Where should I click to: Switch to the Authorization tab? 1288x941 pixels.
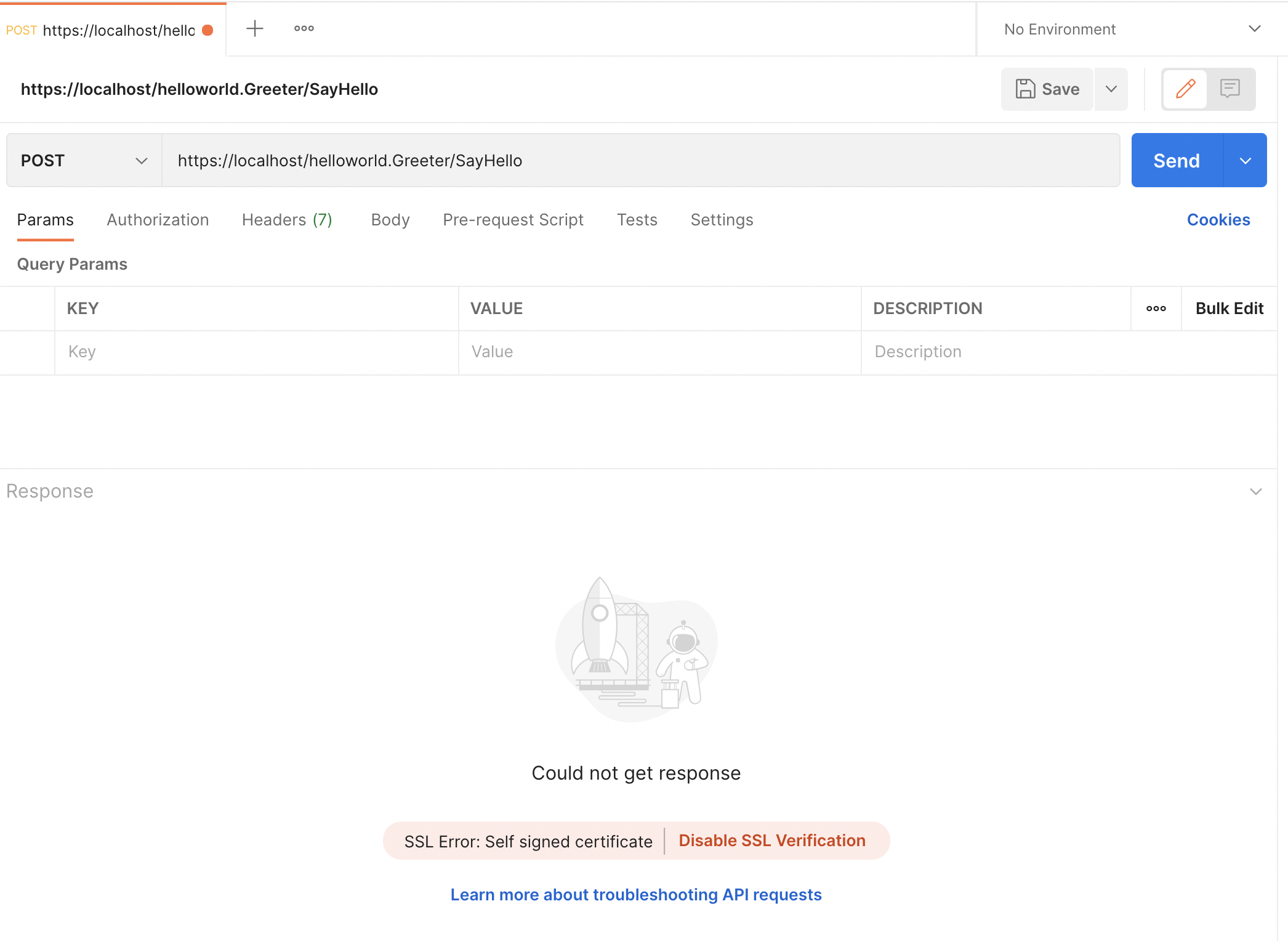point(158,220)
